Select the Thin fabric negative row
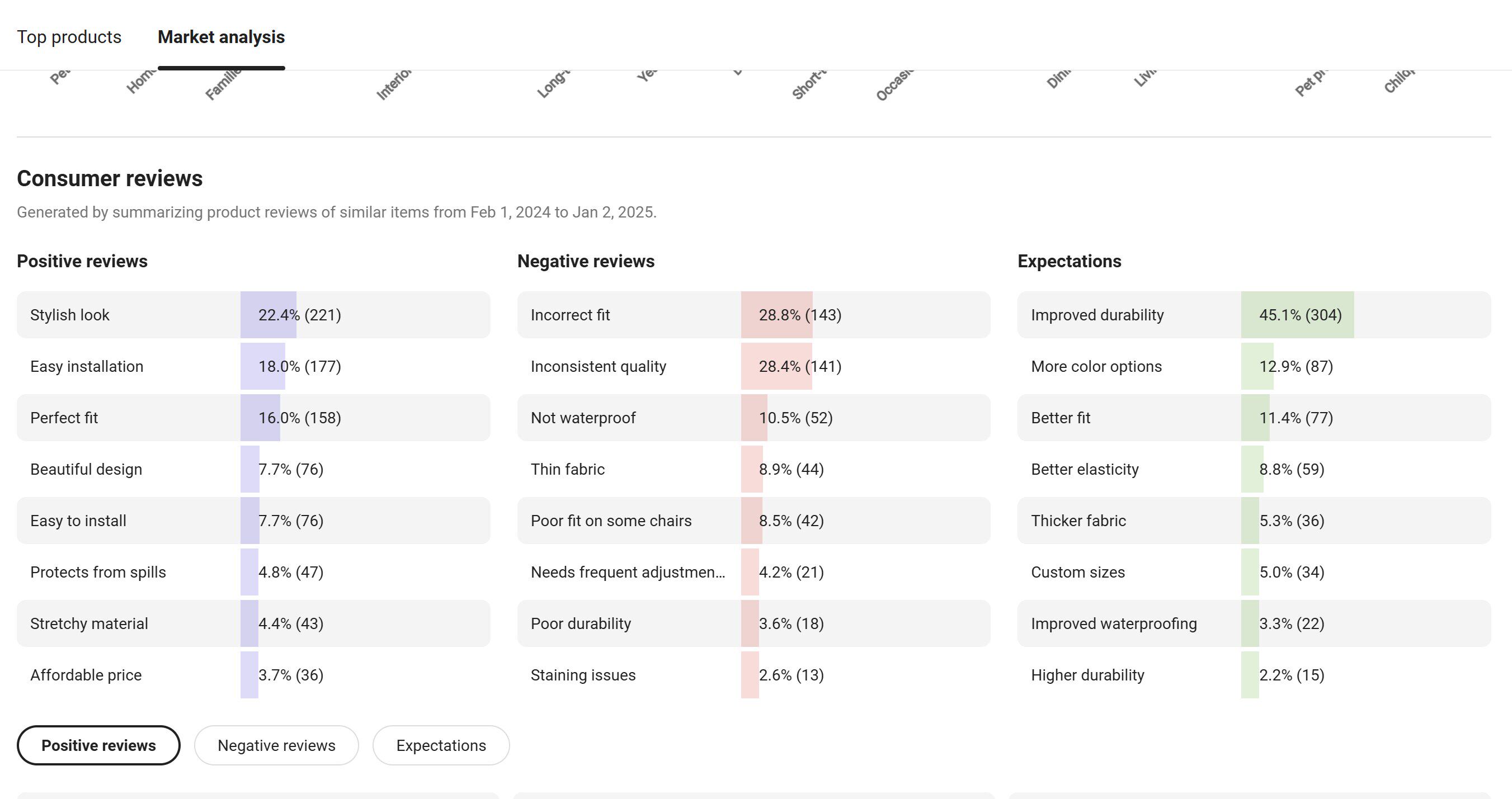1512x799 pixels. point(753,469)
